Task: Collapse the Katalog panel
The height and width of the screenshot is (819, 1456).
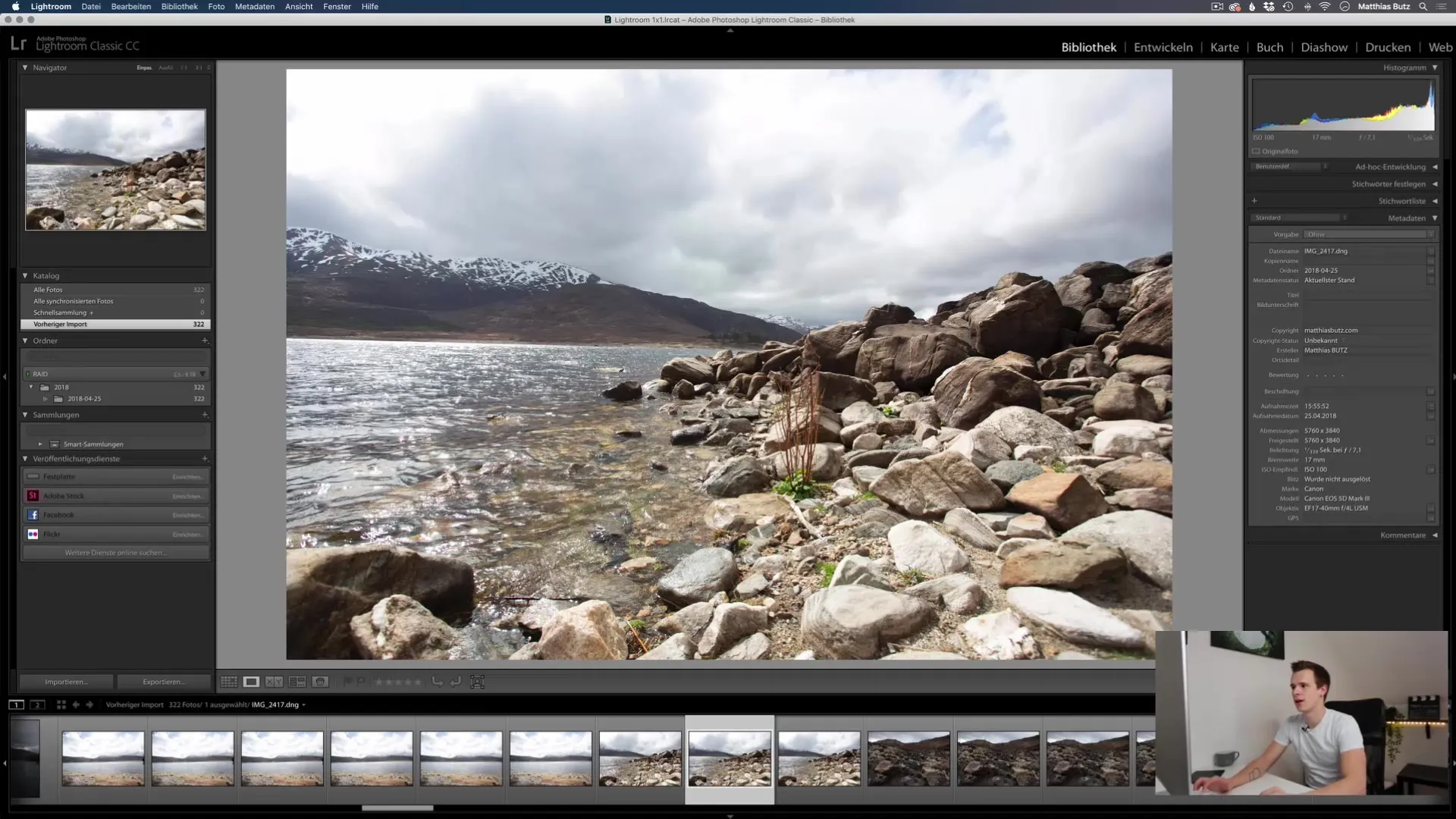Action: (x=25, y=276)
